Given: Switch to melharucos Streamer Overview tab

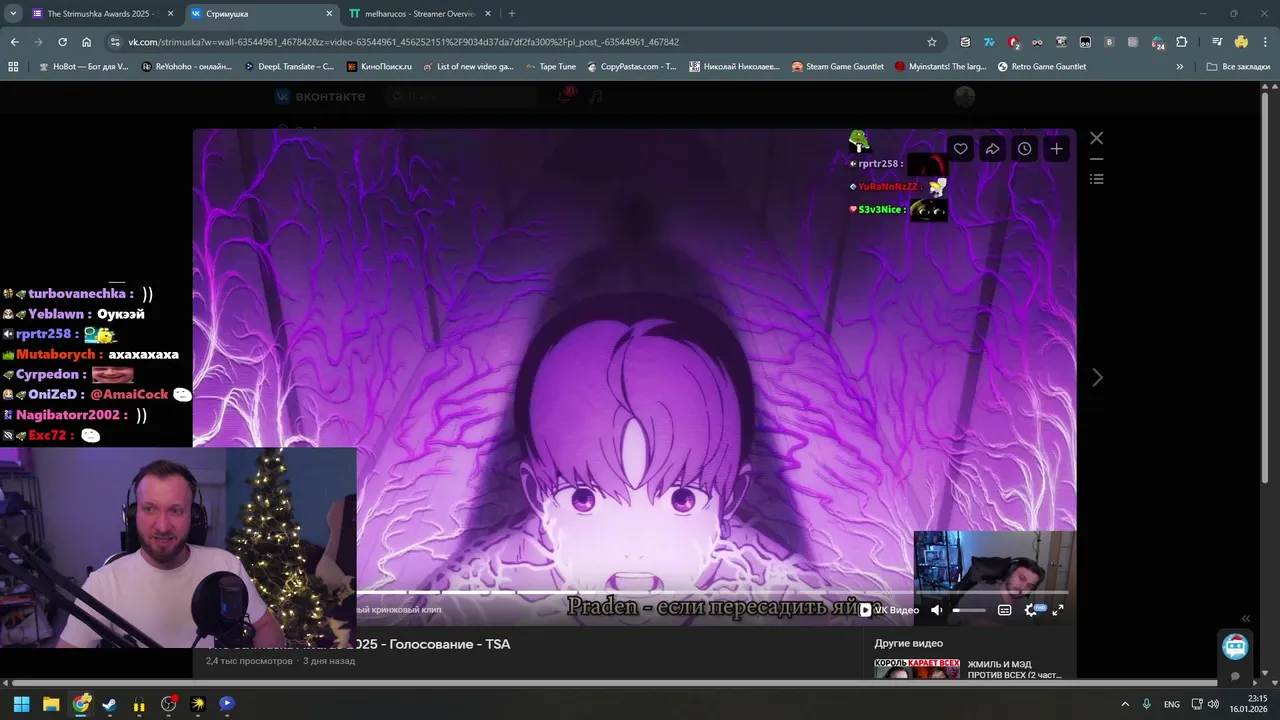Looking at the screenshot, I should point(419,14).
